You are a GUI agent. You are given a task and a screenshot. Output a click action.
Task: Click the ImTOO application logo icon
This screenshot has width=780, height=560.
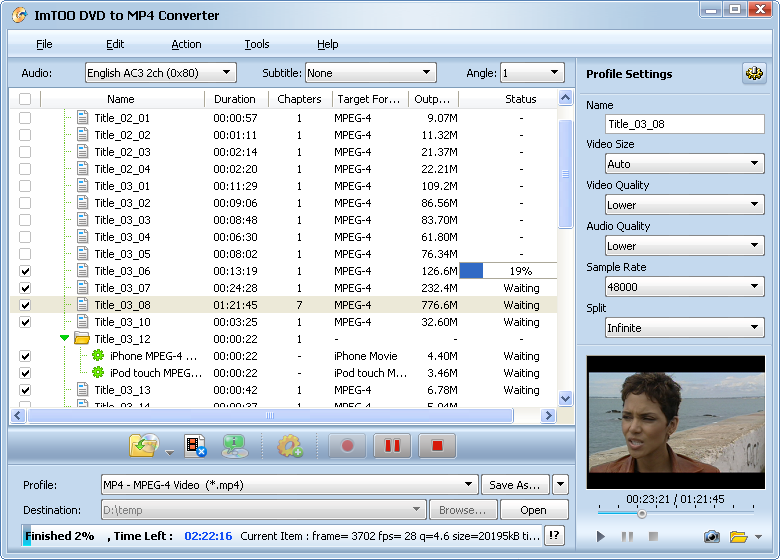click(20, 15)
